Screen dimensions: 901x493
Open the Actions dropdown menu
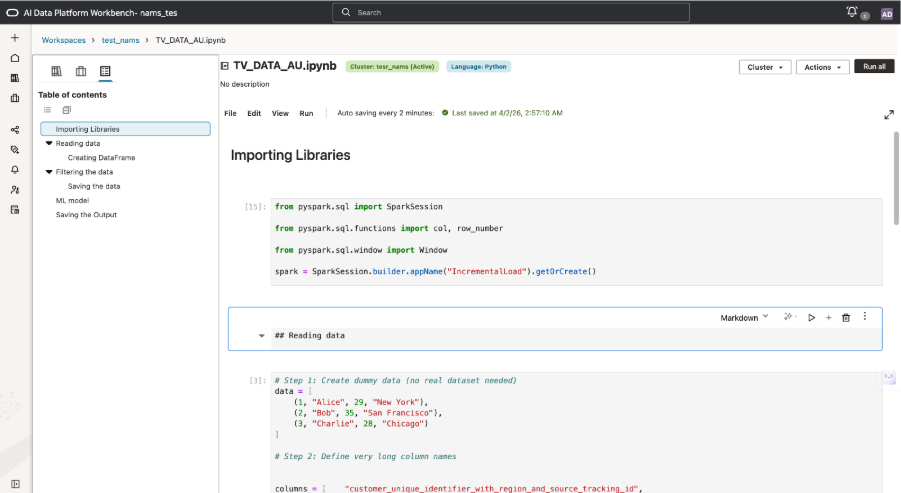[823, 67]
